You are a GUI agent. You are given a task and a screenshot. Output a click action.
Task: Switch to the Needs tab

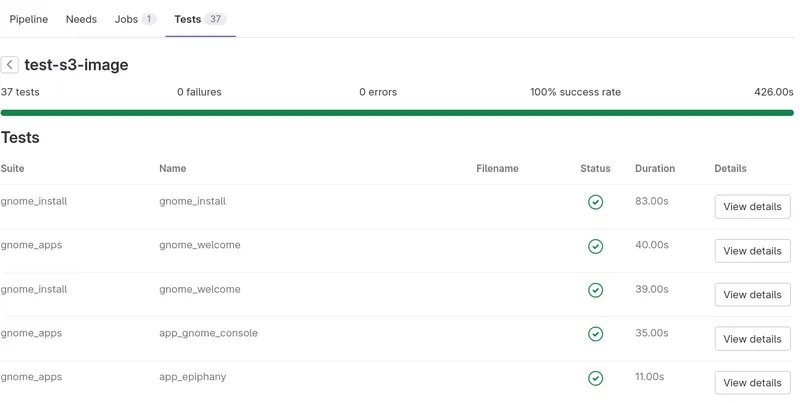[x=81, y=19]
